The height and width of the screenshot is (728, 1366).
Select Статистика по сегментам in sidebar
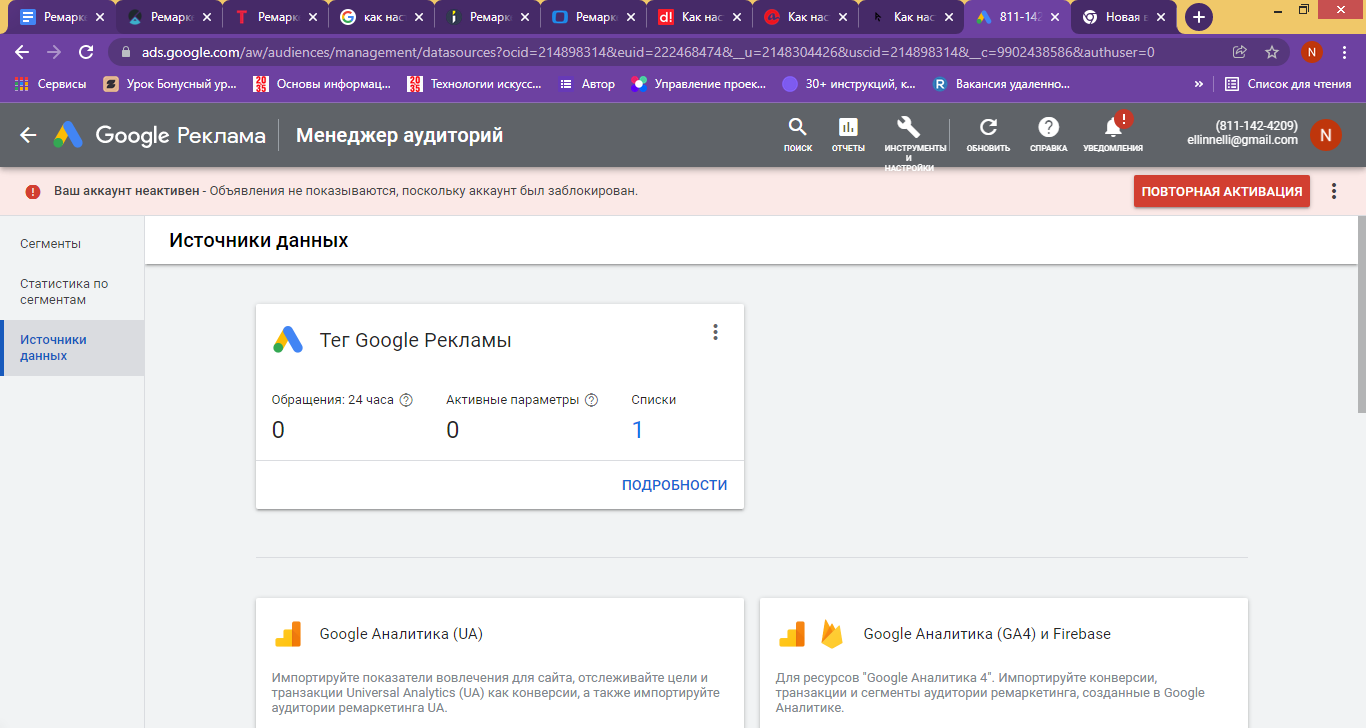64,292
